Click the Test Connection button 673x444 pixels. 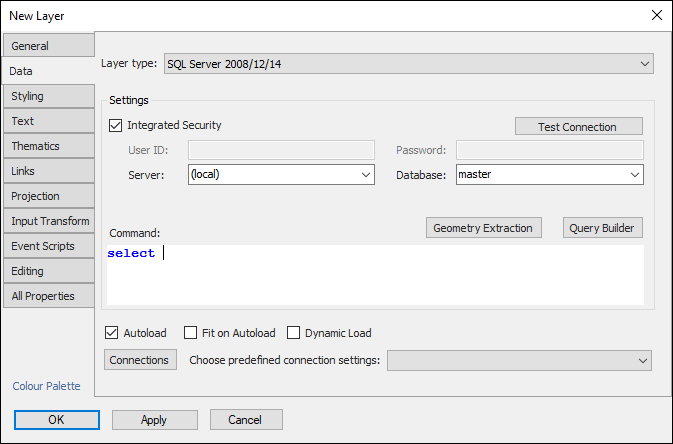(x=578, y=127)
